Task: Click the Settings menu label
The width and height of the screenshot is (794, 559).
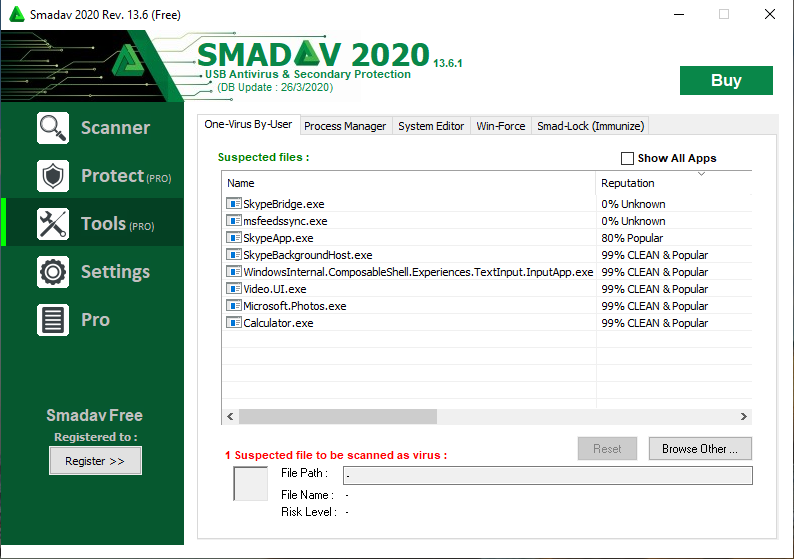Action: point(115,272)
